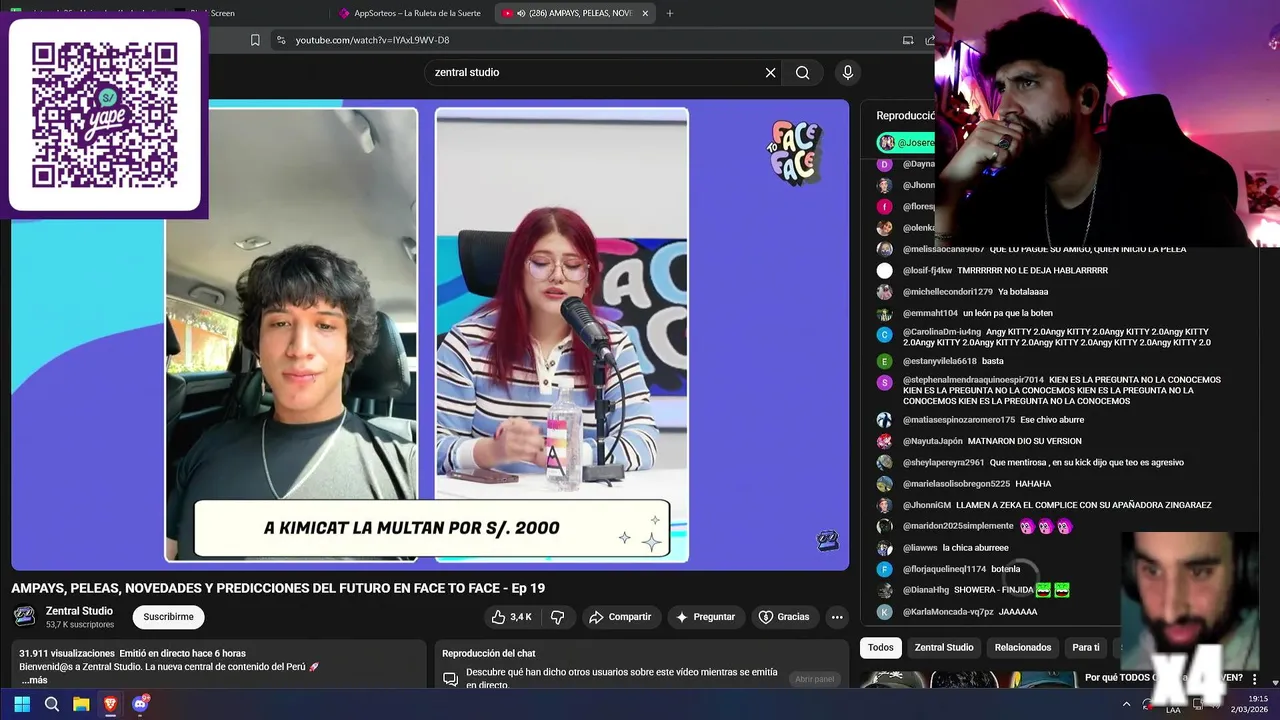
Task: Click the Abrir panel button
Action: pos(814,679)
